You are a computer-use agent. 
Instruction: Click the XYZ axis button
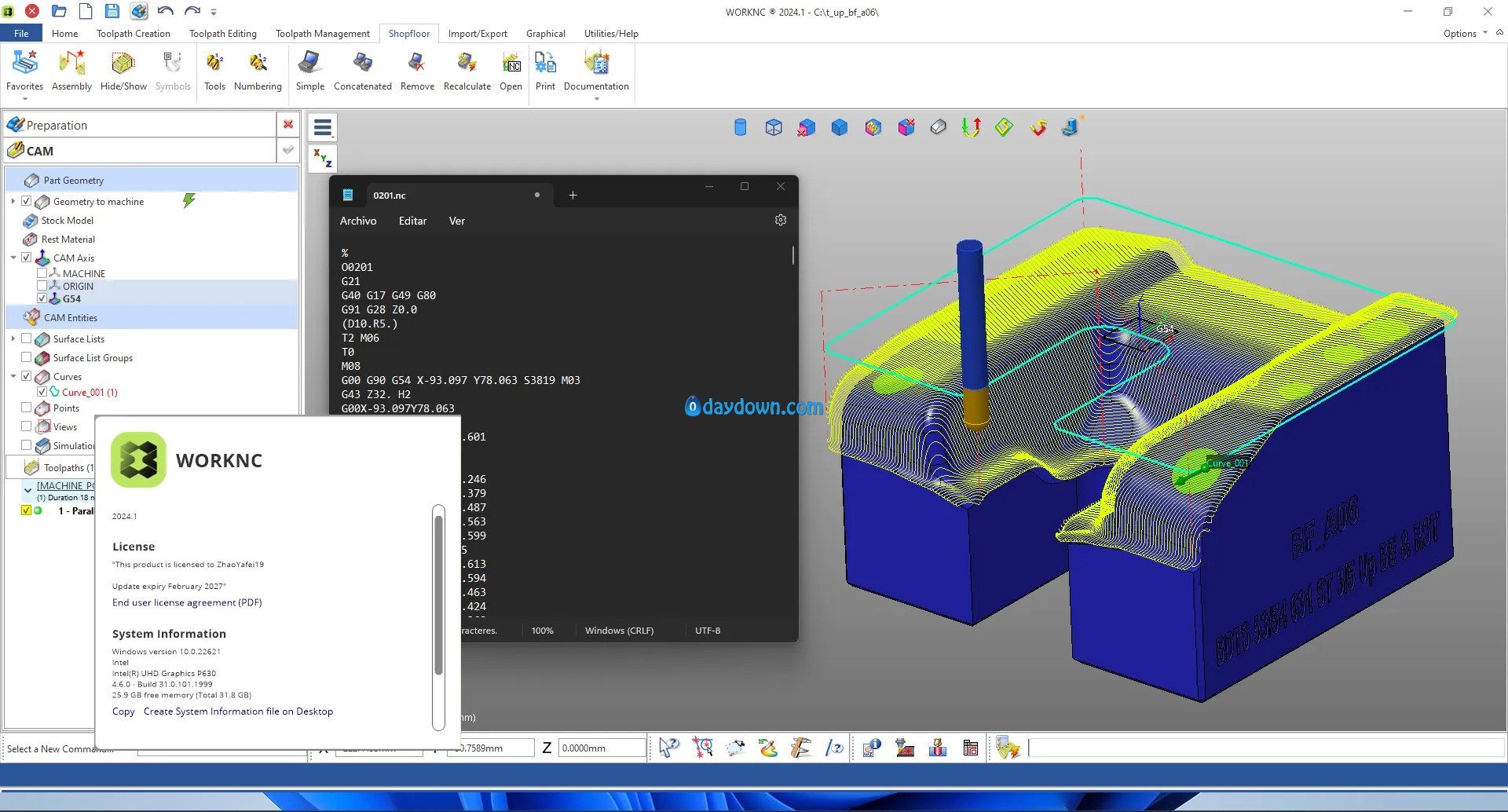pos(323,158)
